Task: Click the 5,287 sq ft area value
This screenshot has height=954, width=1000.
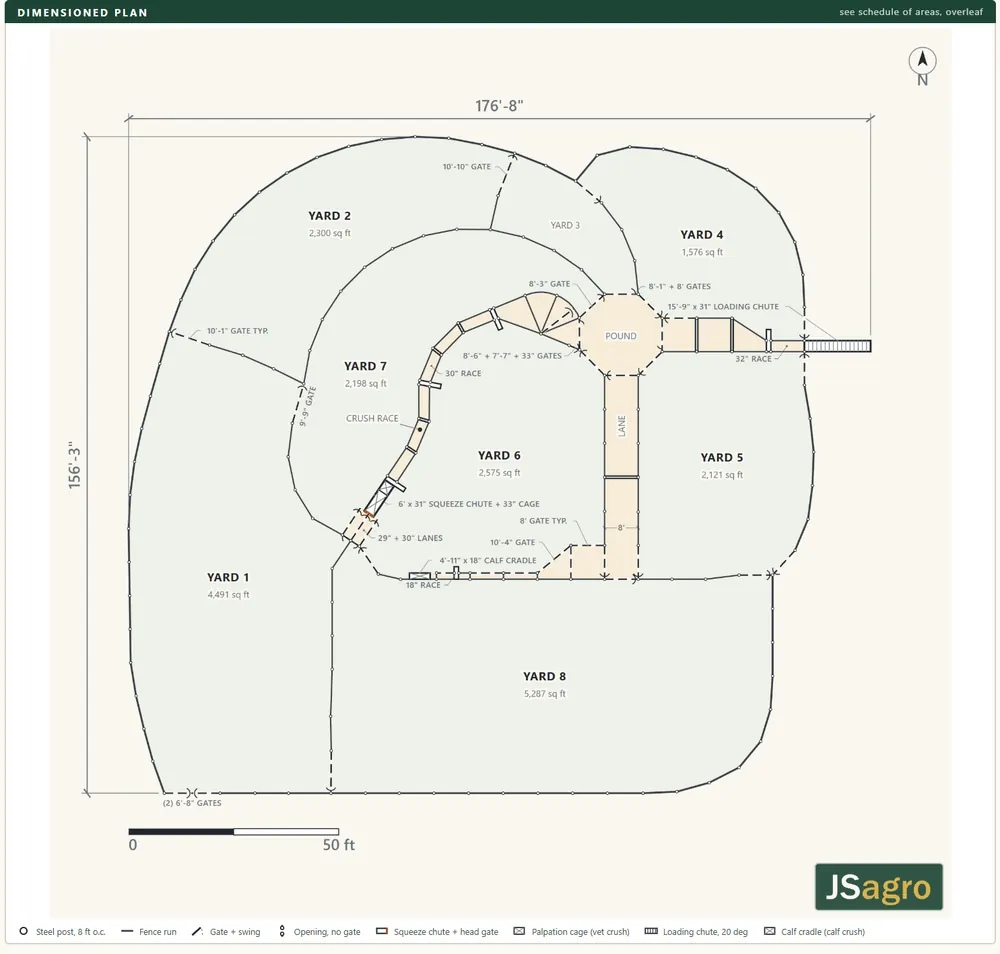Action: click(544, 693)
